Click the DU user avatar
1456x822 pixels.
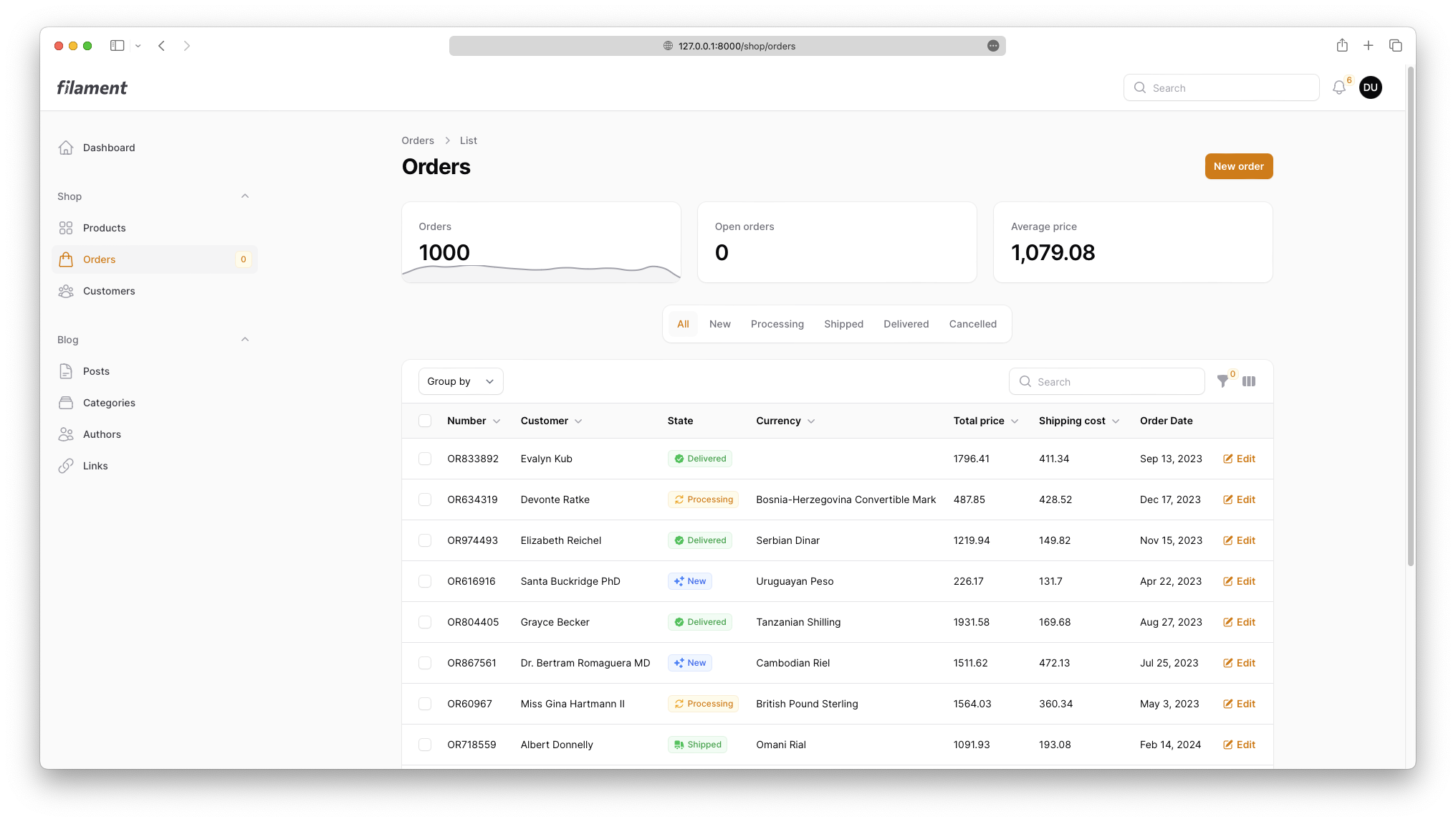(x=1370, y=87)
